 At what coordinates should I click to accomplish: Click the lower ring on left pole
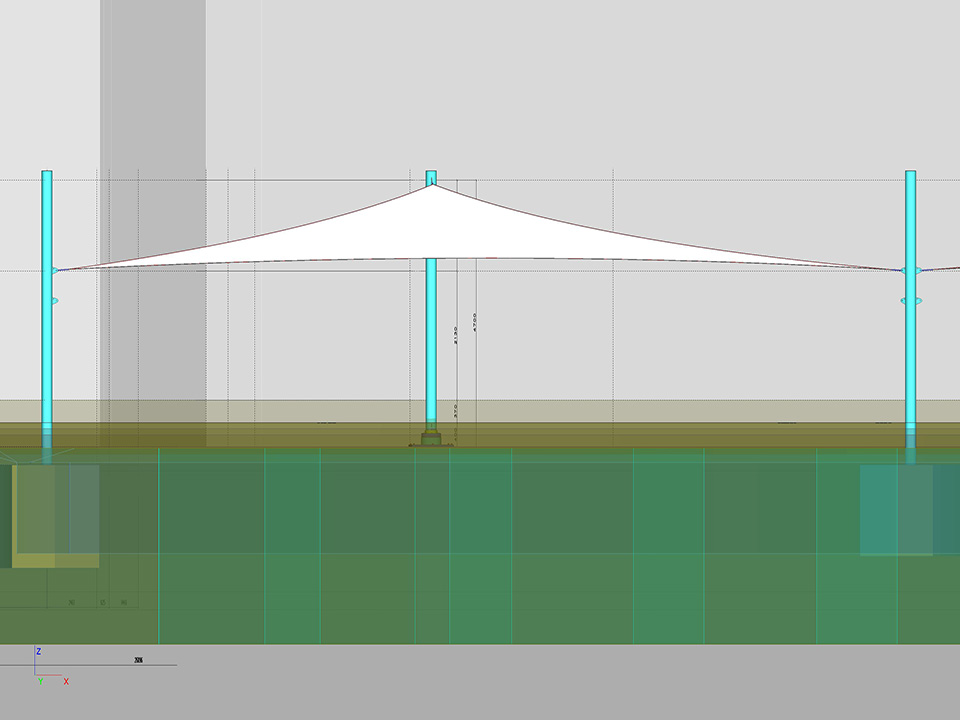(x=53, y=300)
